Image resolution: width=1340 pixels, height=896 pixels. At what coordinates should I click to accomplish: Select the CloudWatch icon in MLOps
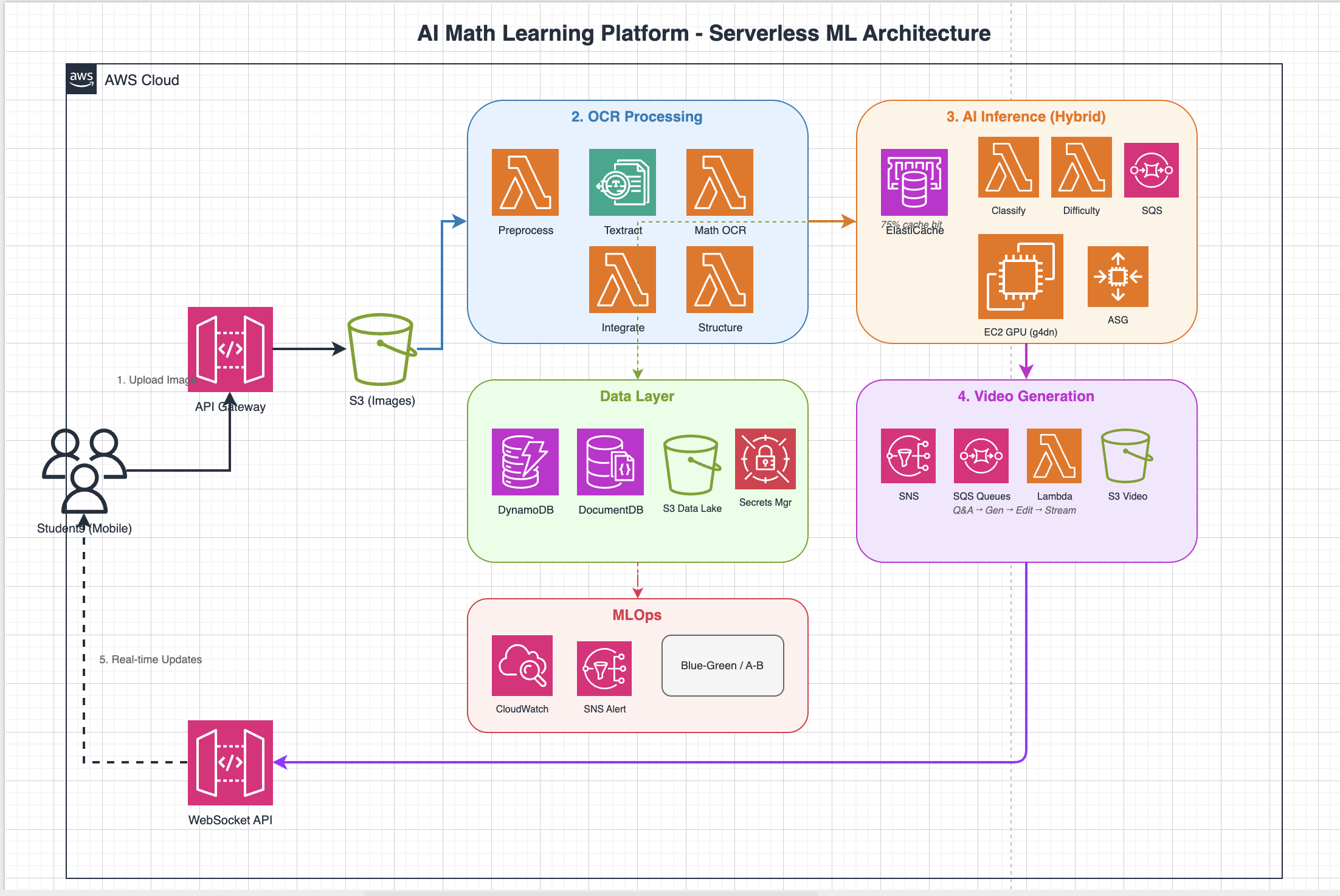click(522, 666)
